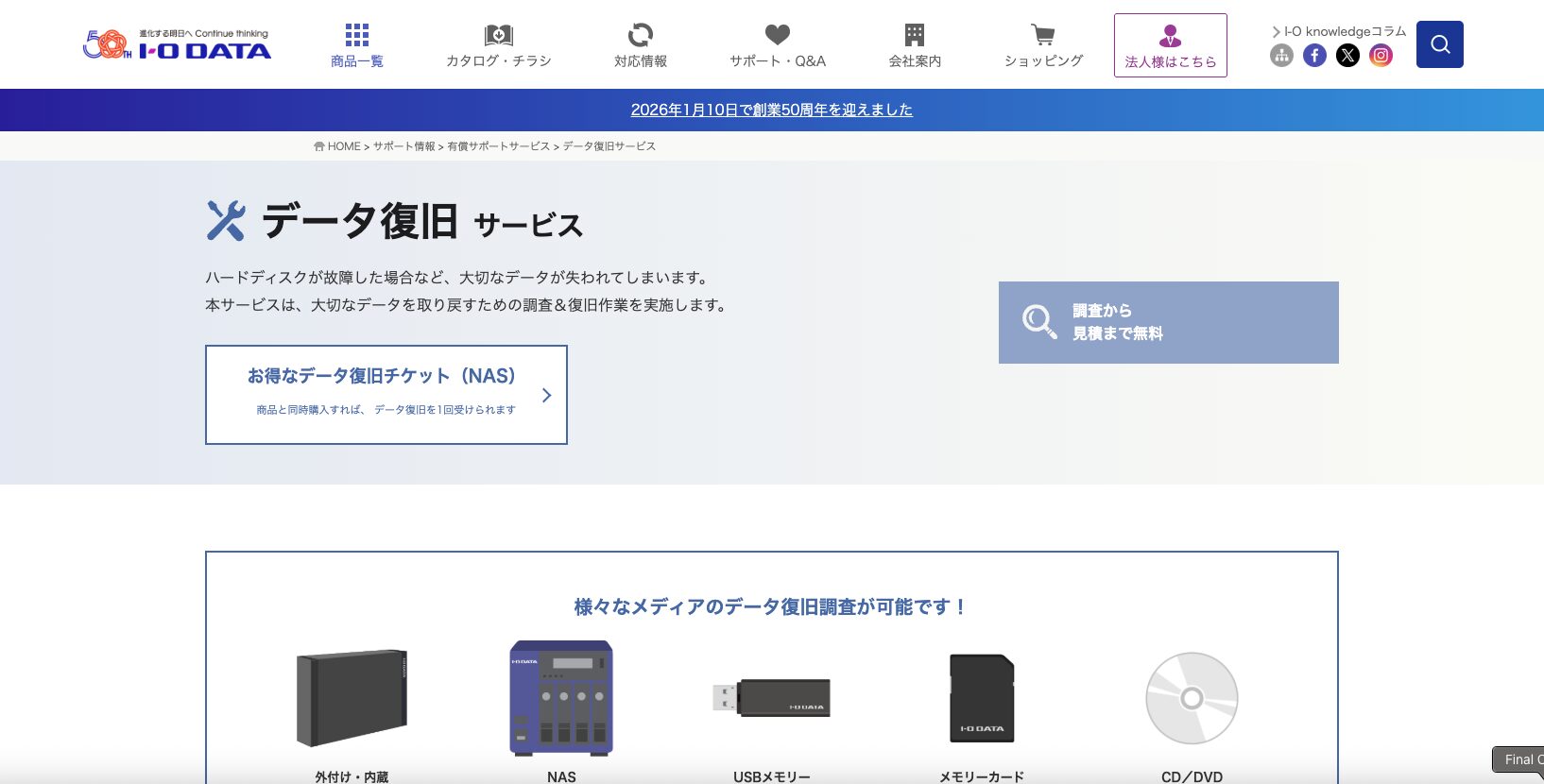Click the wrench tools icon beside title

[226, 220]
